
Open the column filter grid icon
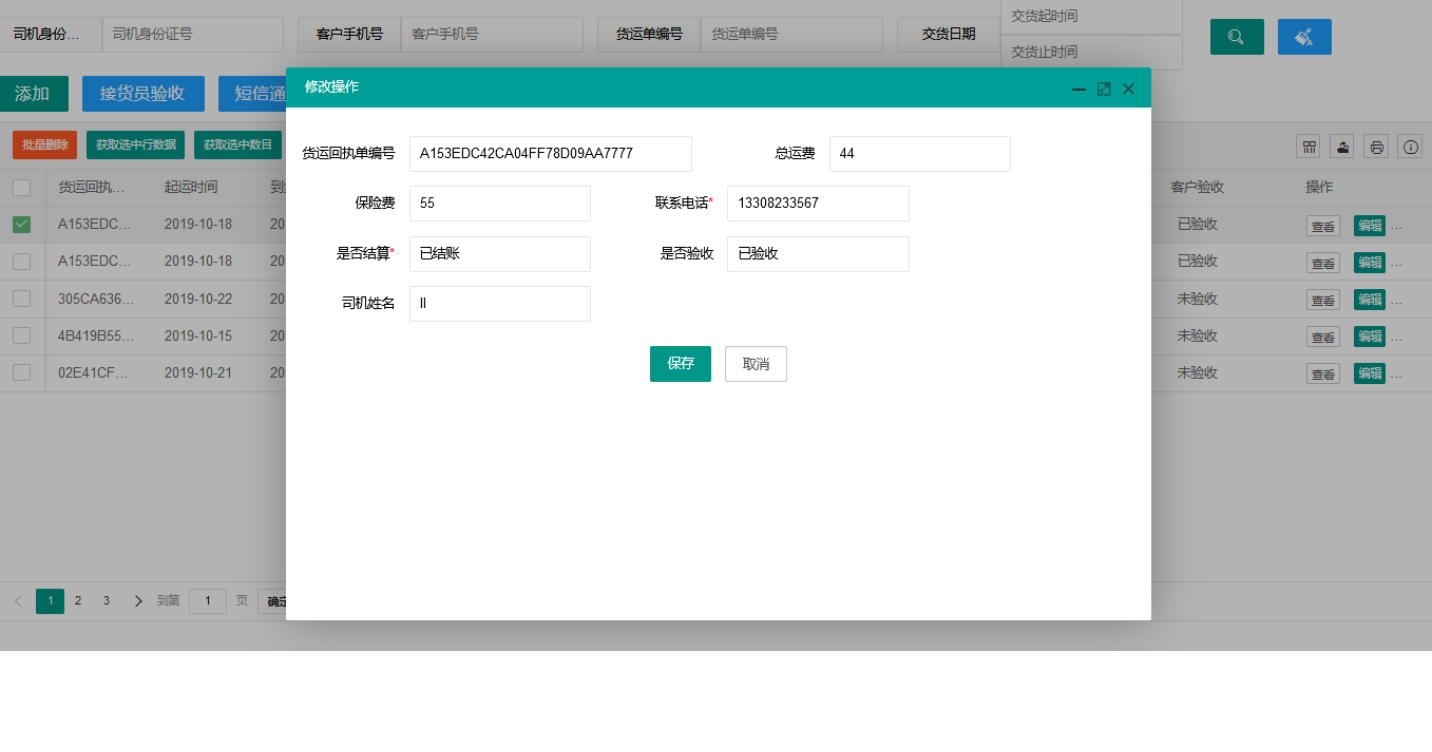tap(1308, 147)
